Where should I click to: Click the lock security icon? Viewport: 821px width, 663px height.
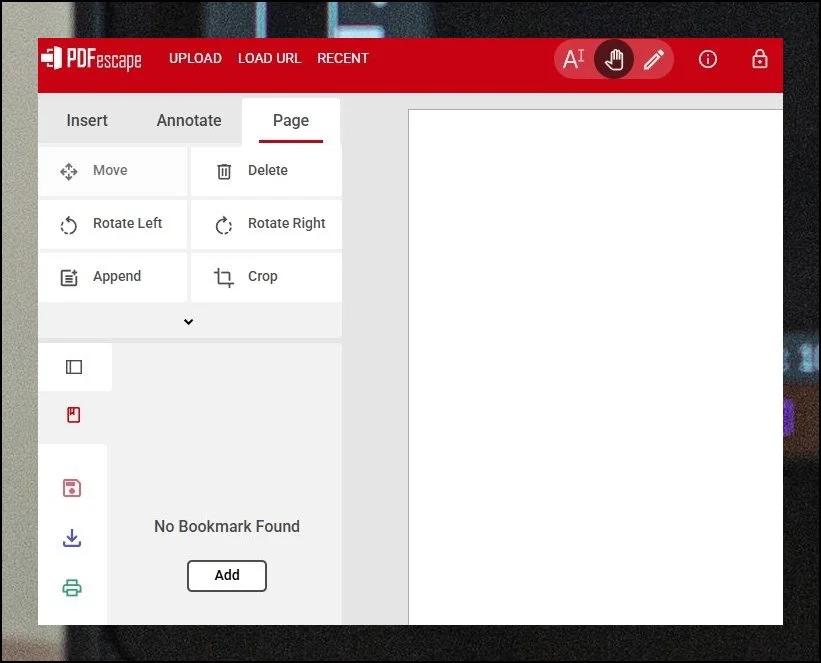click(760, 60)
